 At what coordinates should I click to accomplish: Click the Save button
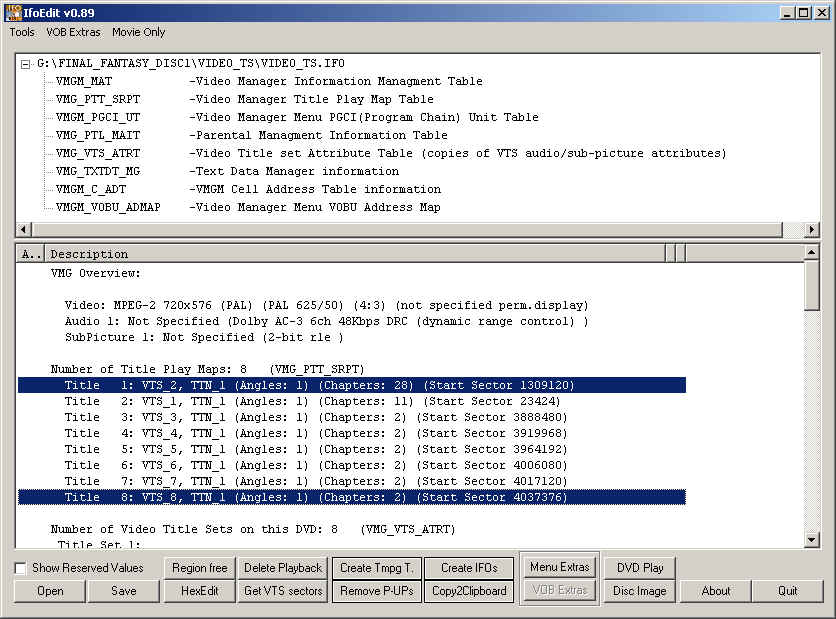coord(124,591)
